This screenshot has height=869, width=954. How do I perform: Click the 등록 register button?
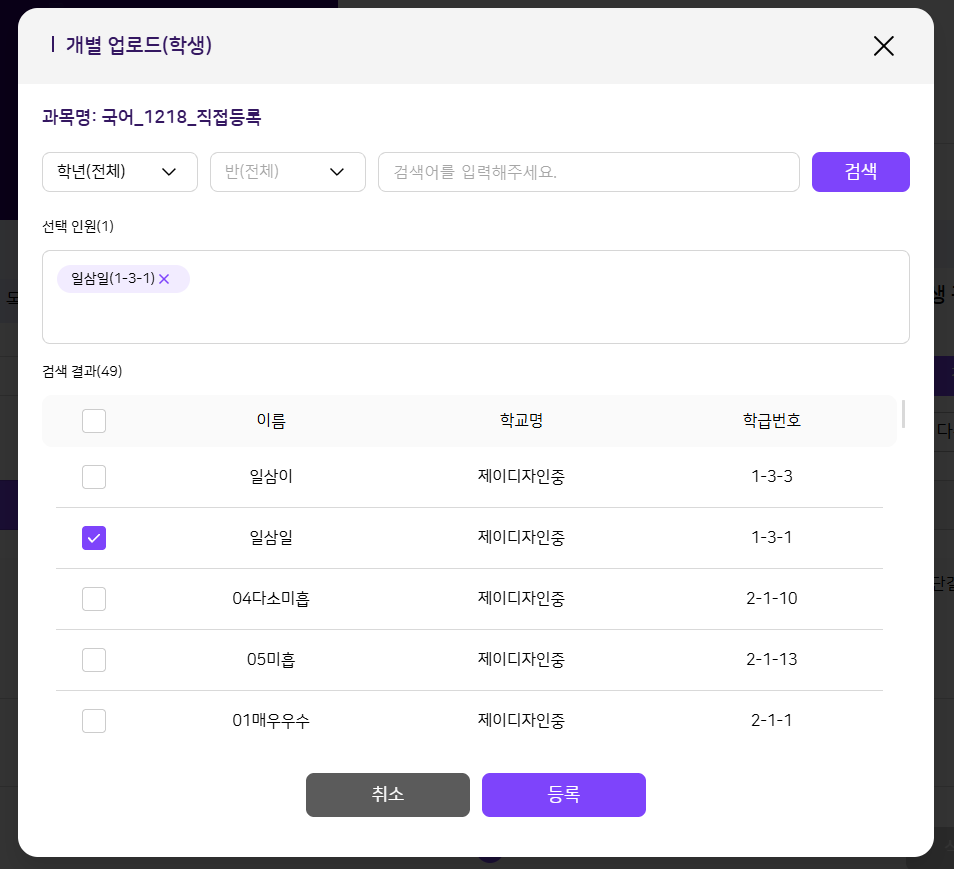[563, 795]
